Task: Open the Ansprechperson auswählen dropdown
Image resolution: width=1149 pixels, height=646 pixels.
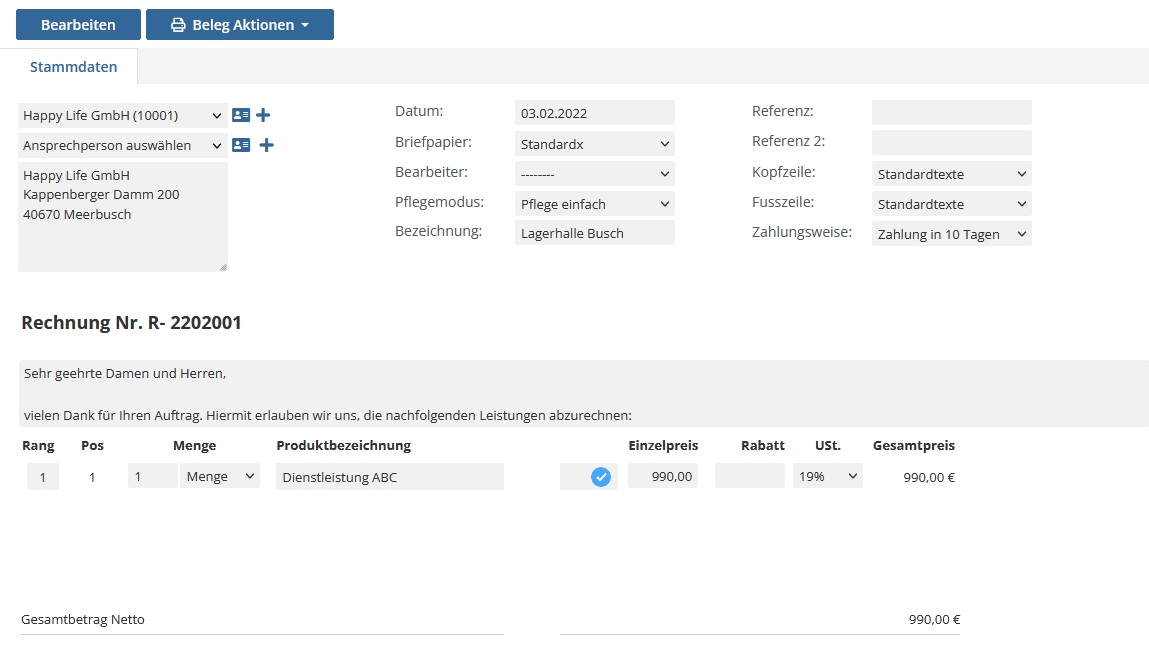Action: click(123, 145)
